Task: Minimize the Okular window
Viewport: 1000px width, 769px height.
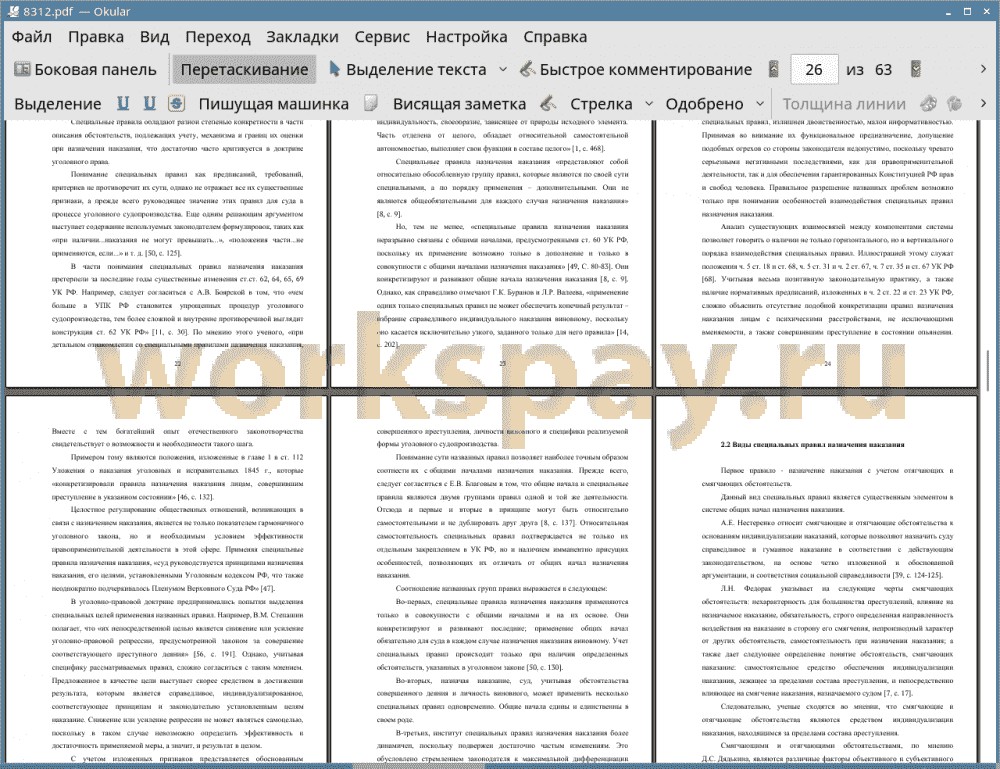Action: click(948, 11)
